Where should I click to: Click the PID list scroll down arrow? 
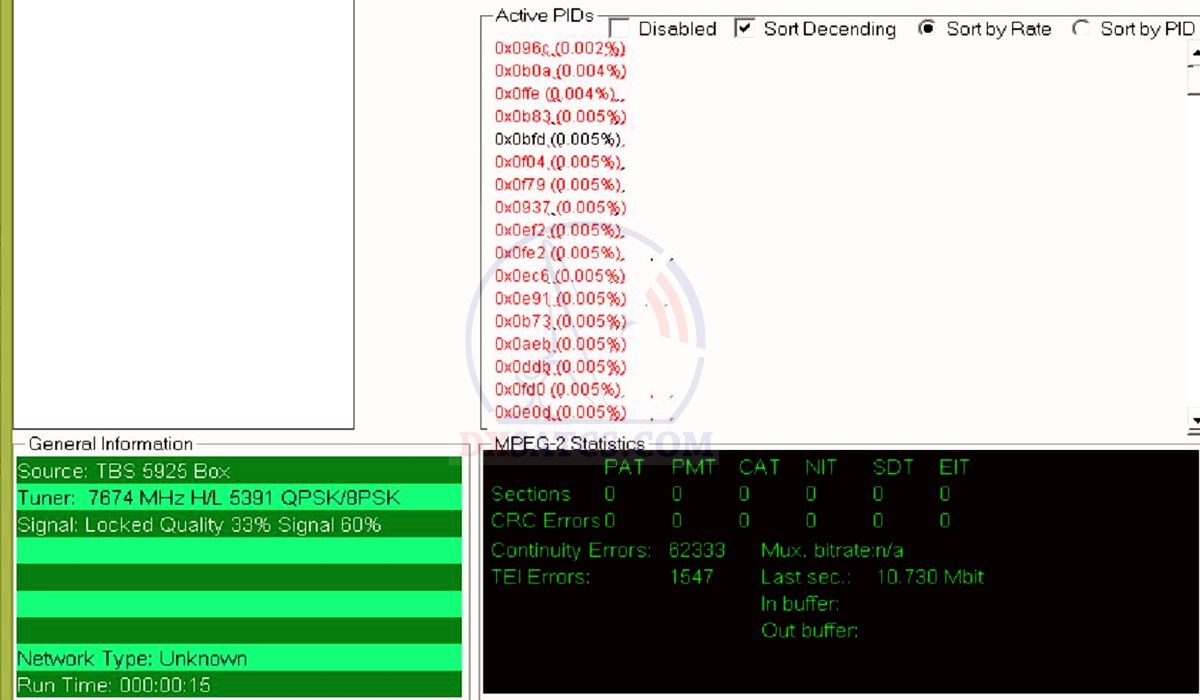[1193, 418]
